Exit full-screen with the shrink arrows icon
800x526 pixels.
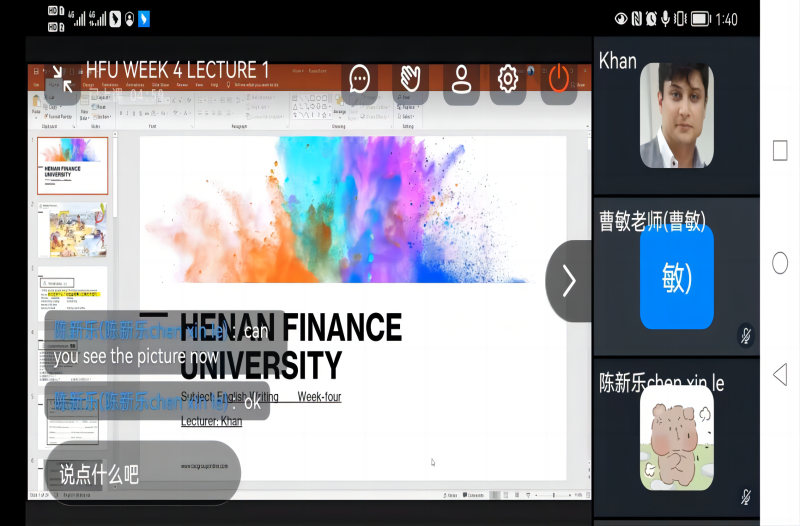[60, 80]
